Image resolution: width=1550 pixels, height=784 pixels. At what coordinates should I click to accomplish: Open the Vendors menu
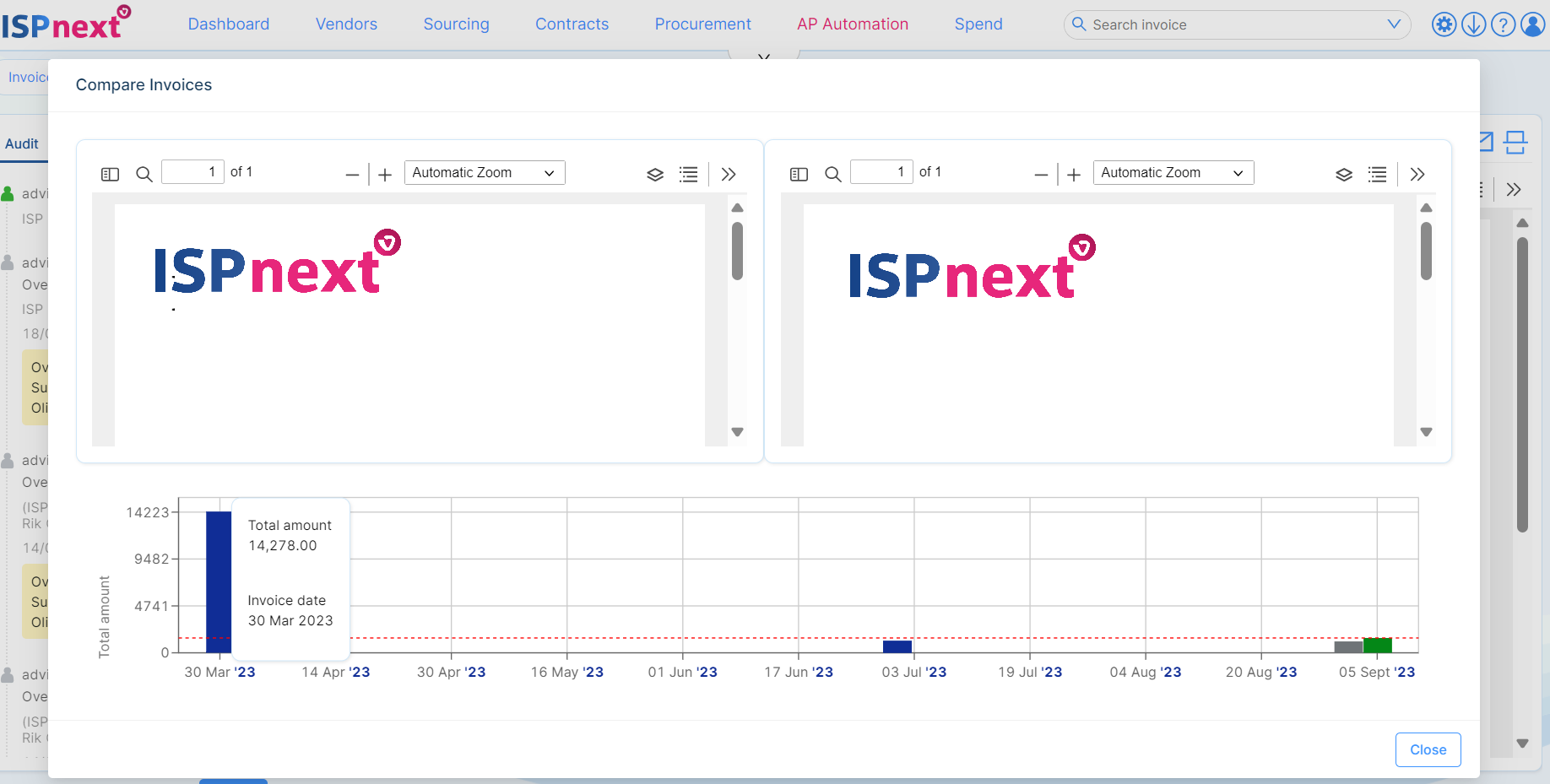(x=346, y=24)
